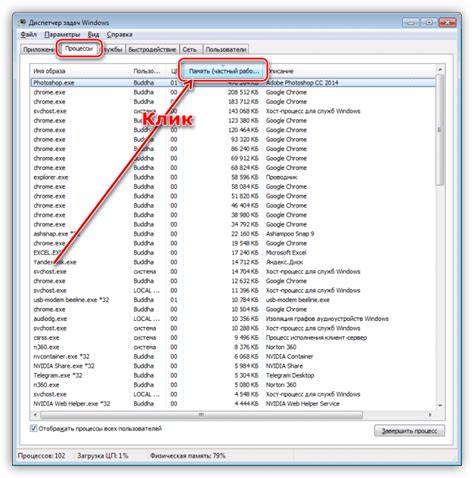Image resolution: width=474 pixels, height=478 pixels.
Task: Switch to the Быстродействие tab
Action: click(152, 49)
